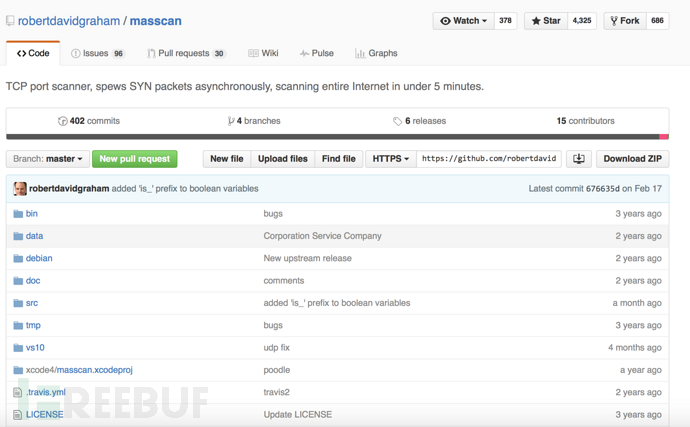Open the Pulse tab
This screenshot has height=427, width=690.
[317, 53]
